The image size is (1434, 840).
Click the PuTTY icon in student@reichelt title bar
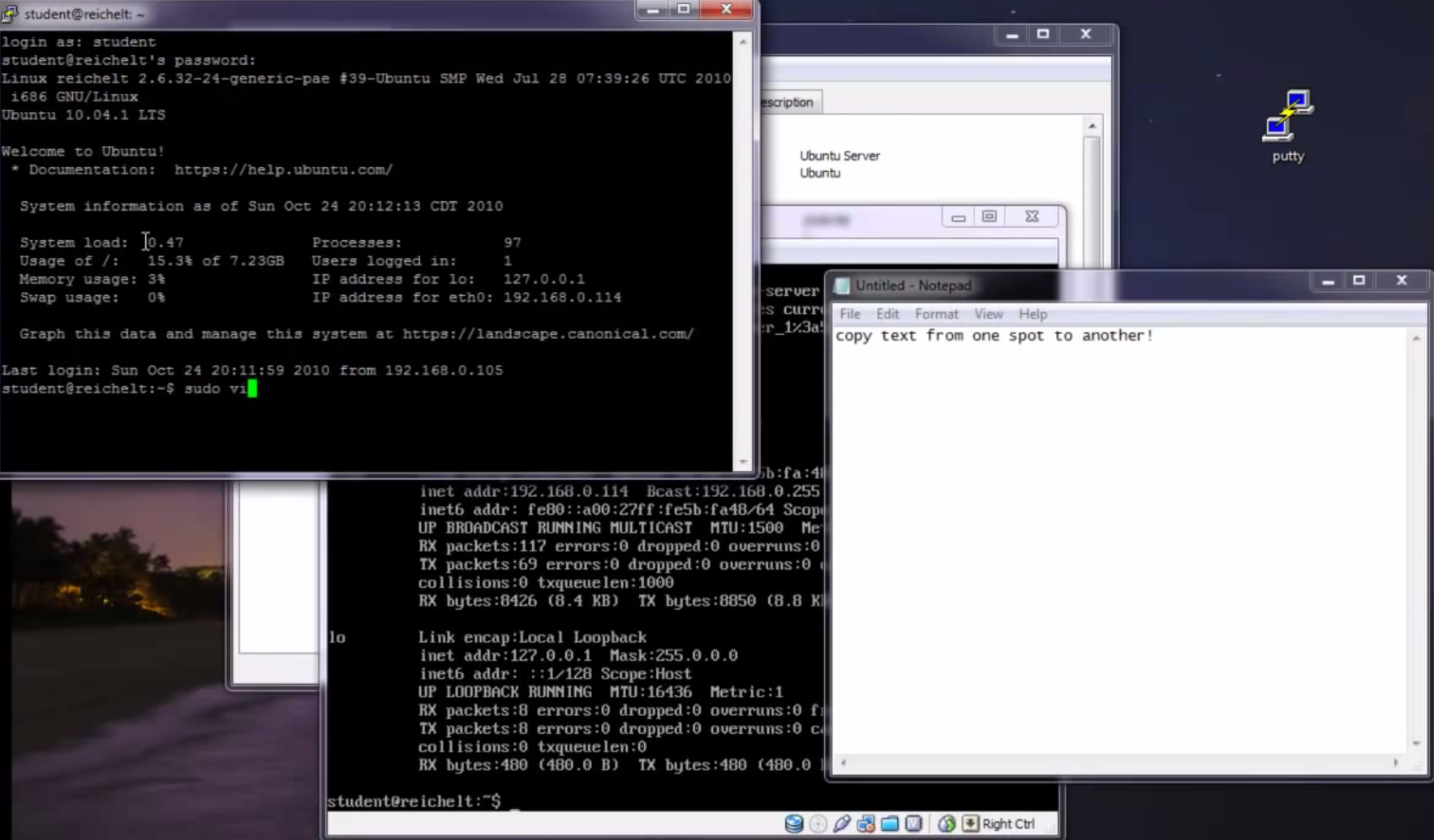point(10,14)
